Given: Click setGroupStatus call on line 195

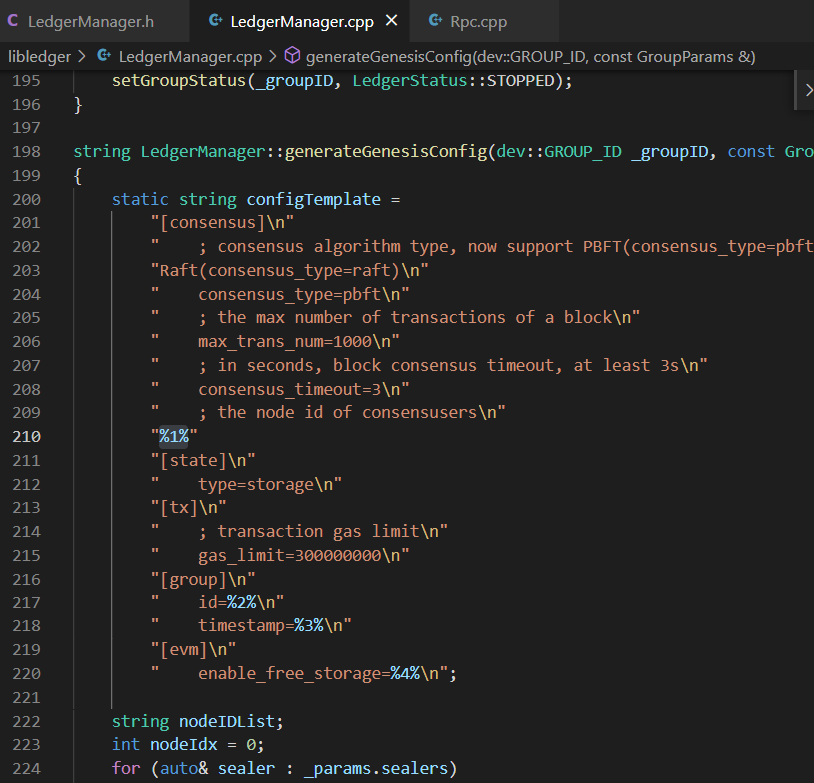Looking at the screenshot, I should 179,80.
